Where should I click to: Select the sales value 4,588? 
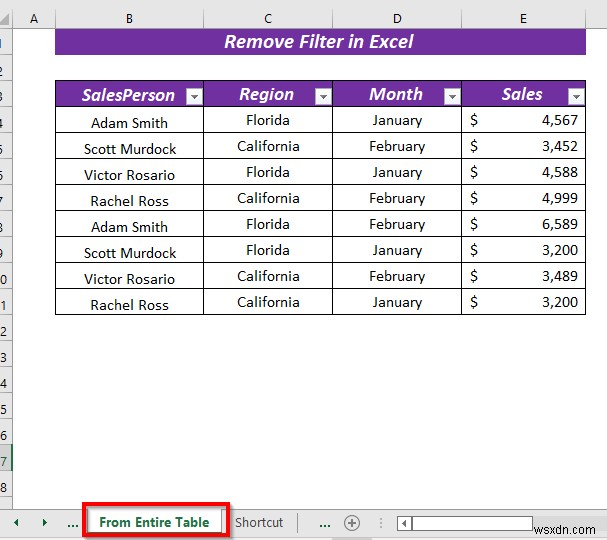(x=523, y=172)
